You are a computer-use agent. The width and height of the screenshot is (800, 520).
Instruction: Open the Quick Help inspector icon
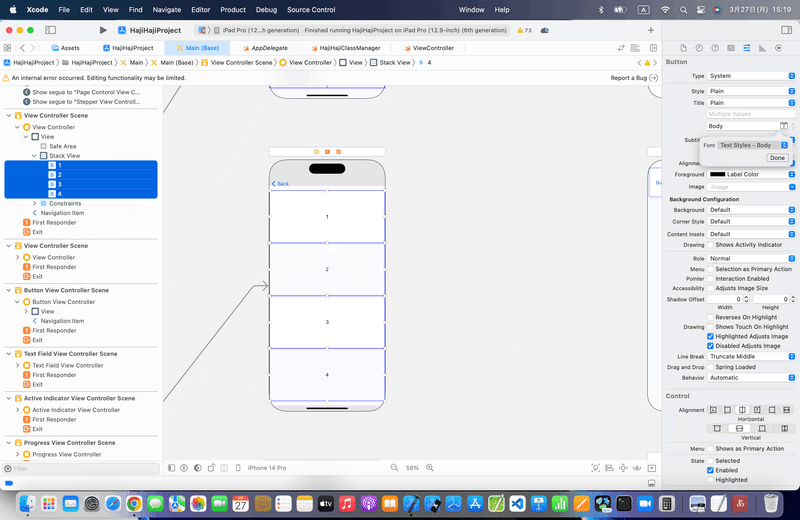click(715, 48)
